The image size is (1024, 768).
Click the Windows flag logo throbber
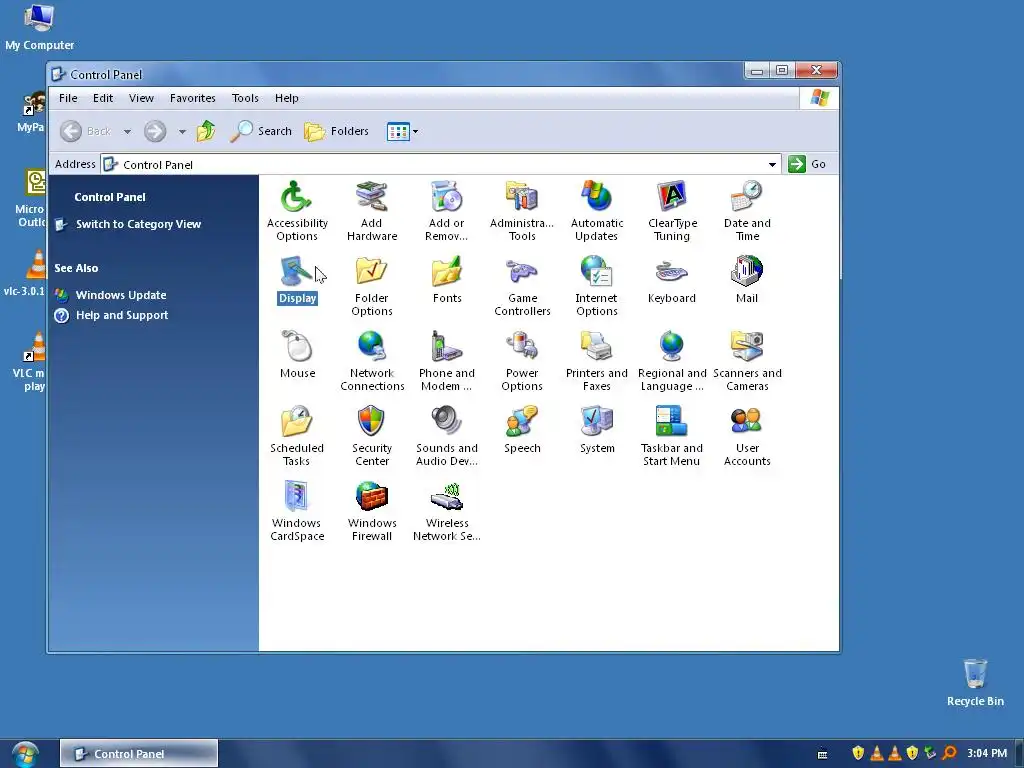click(x=820, y=98)
